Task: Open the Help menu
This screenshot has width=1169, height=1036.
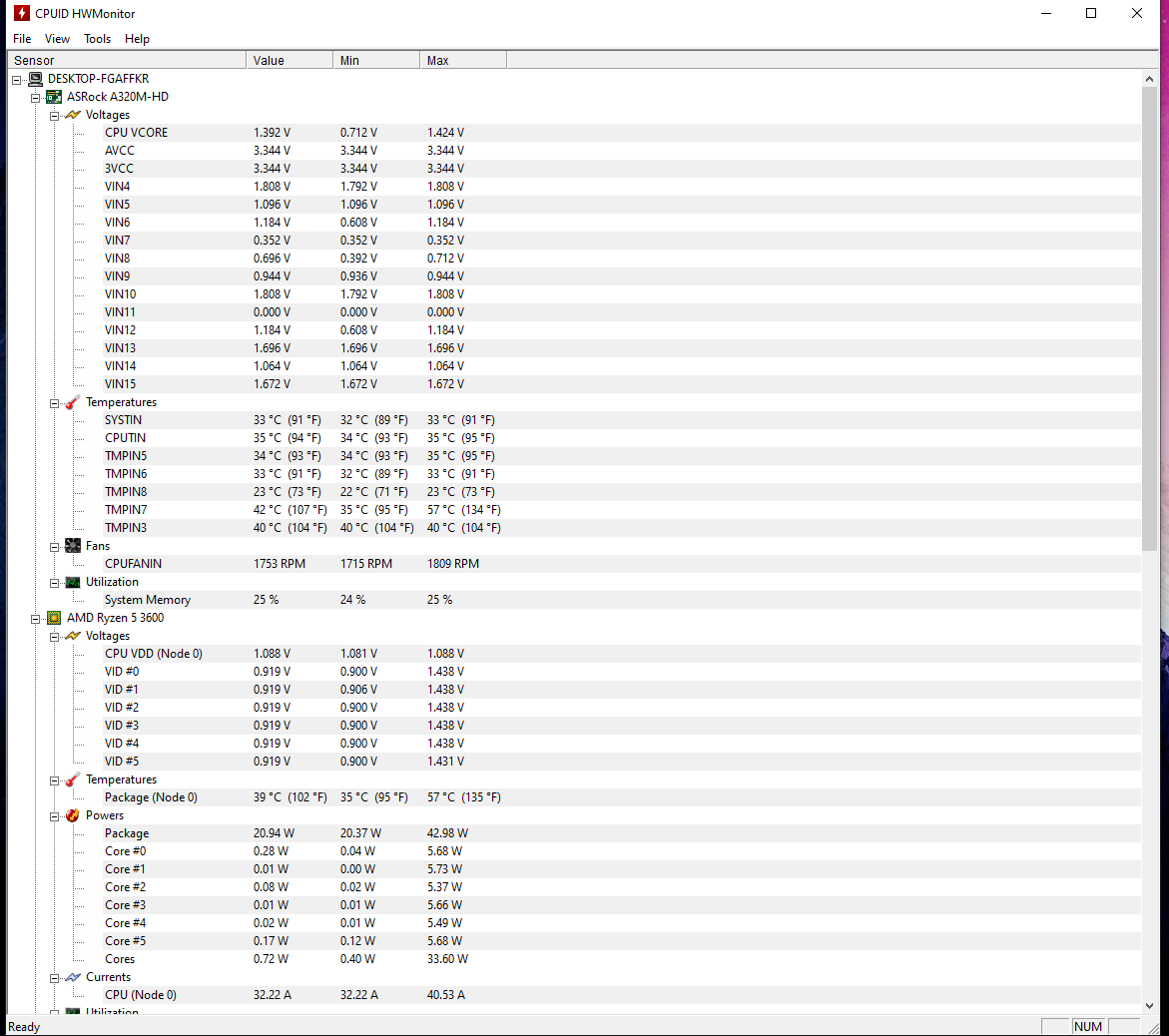Action: pyautogui.click(x=137, y=39)
